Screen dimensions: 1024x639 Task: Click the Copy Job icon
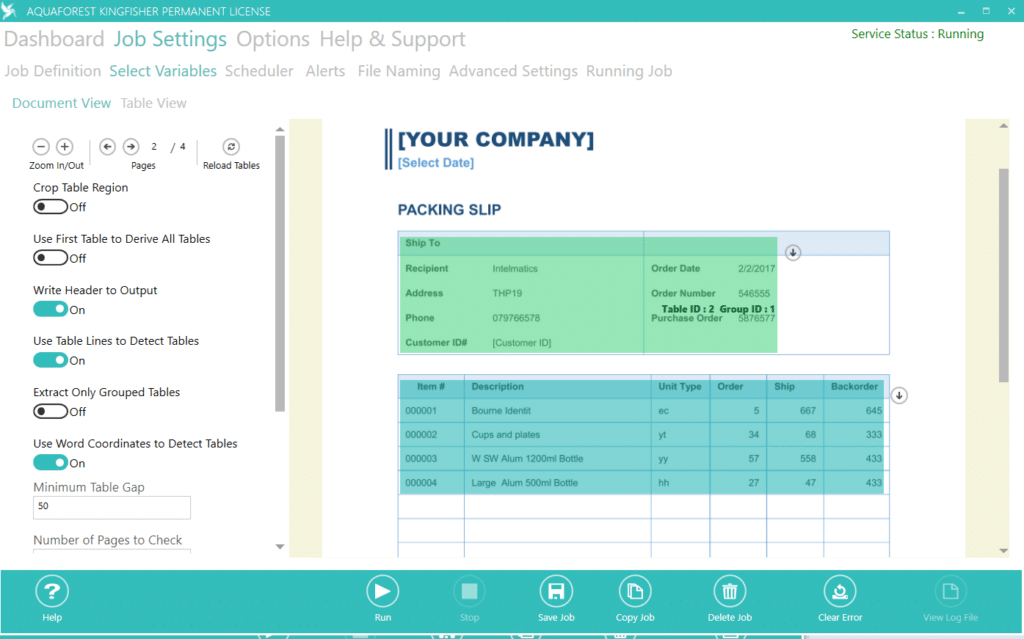(x=635, y=591)
